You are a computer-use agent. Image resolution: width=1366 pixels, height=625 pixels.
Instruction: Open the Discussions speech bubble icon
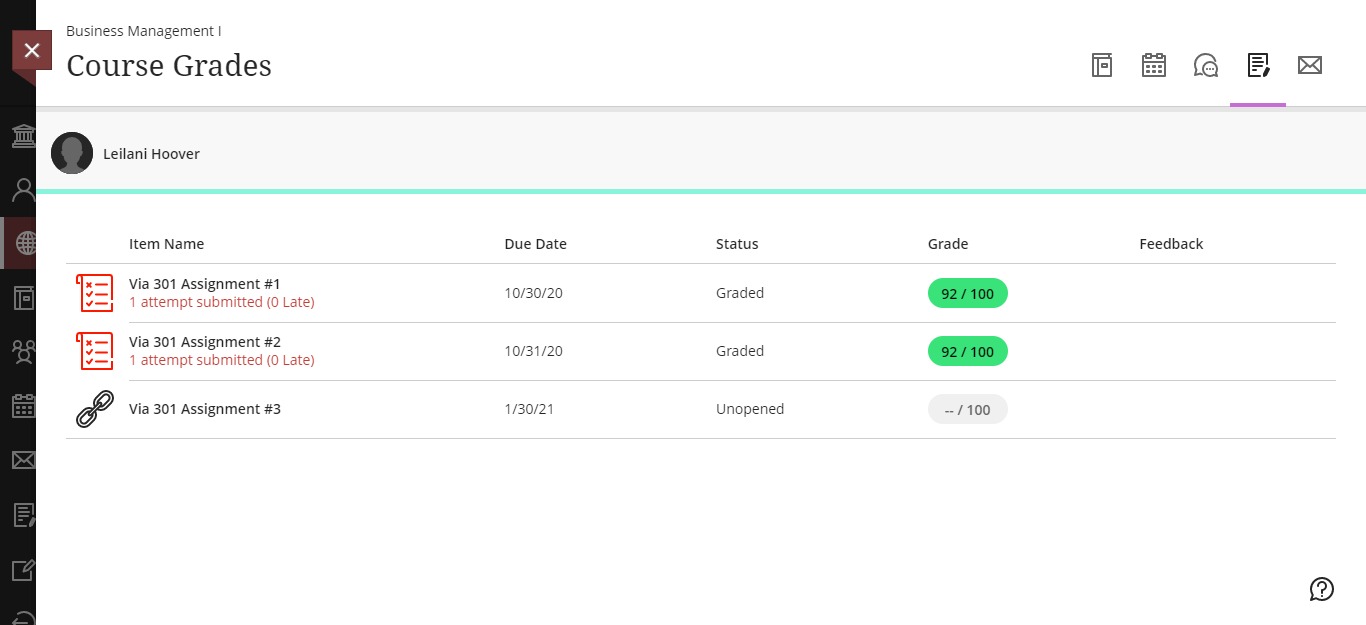[x=1206, y=66]
